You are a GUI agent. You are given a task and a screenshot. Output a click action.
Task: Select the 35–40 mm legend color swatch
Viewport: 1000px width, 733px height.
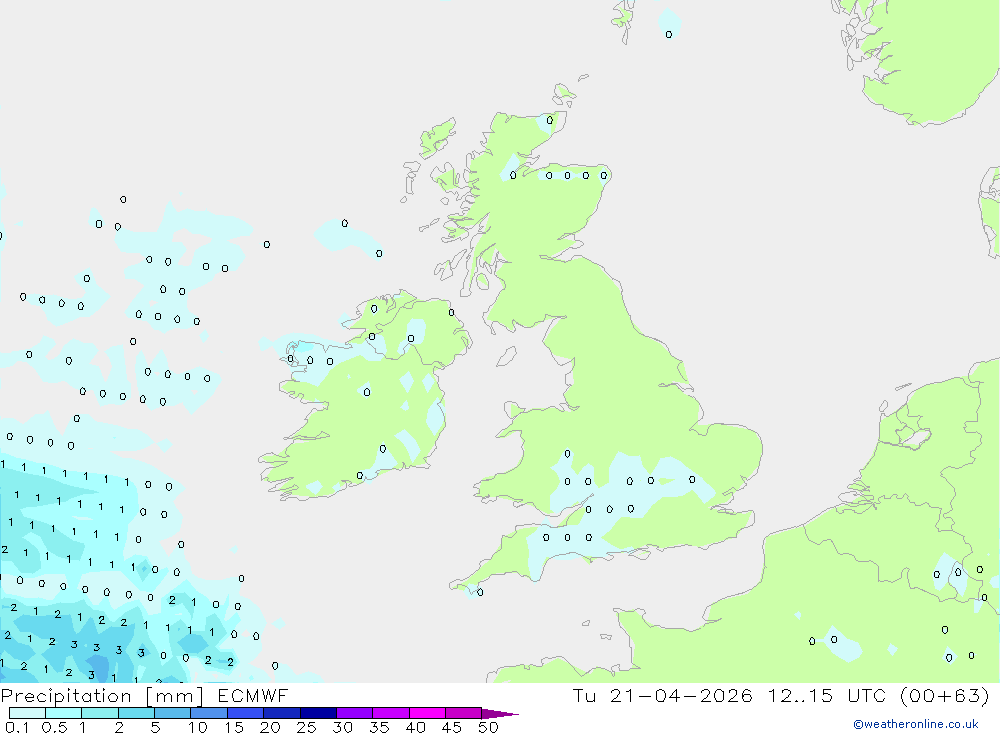pyautogui.click(x=391, y=713)
